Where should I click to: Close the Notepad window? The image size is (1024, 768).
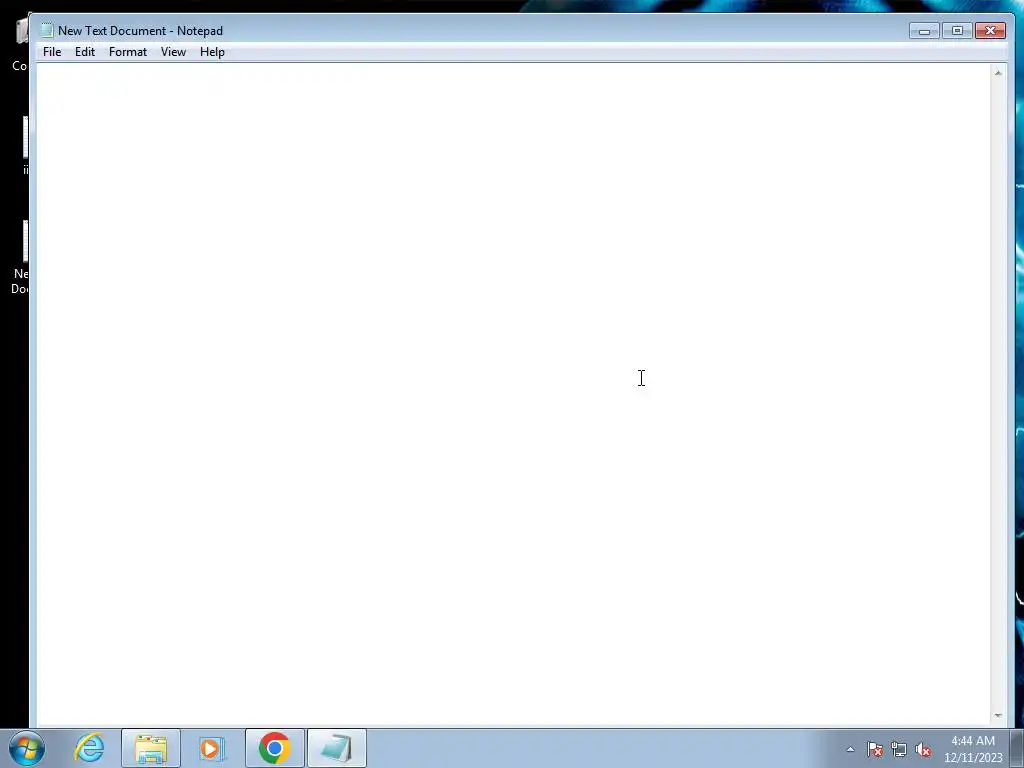[991, 31]
